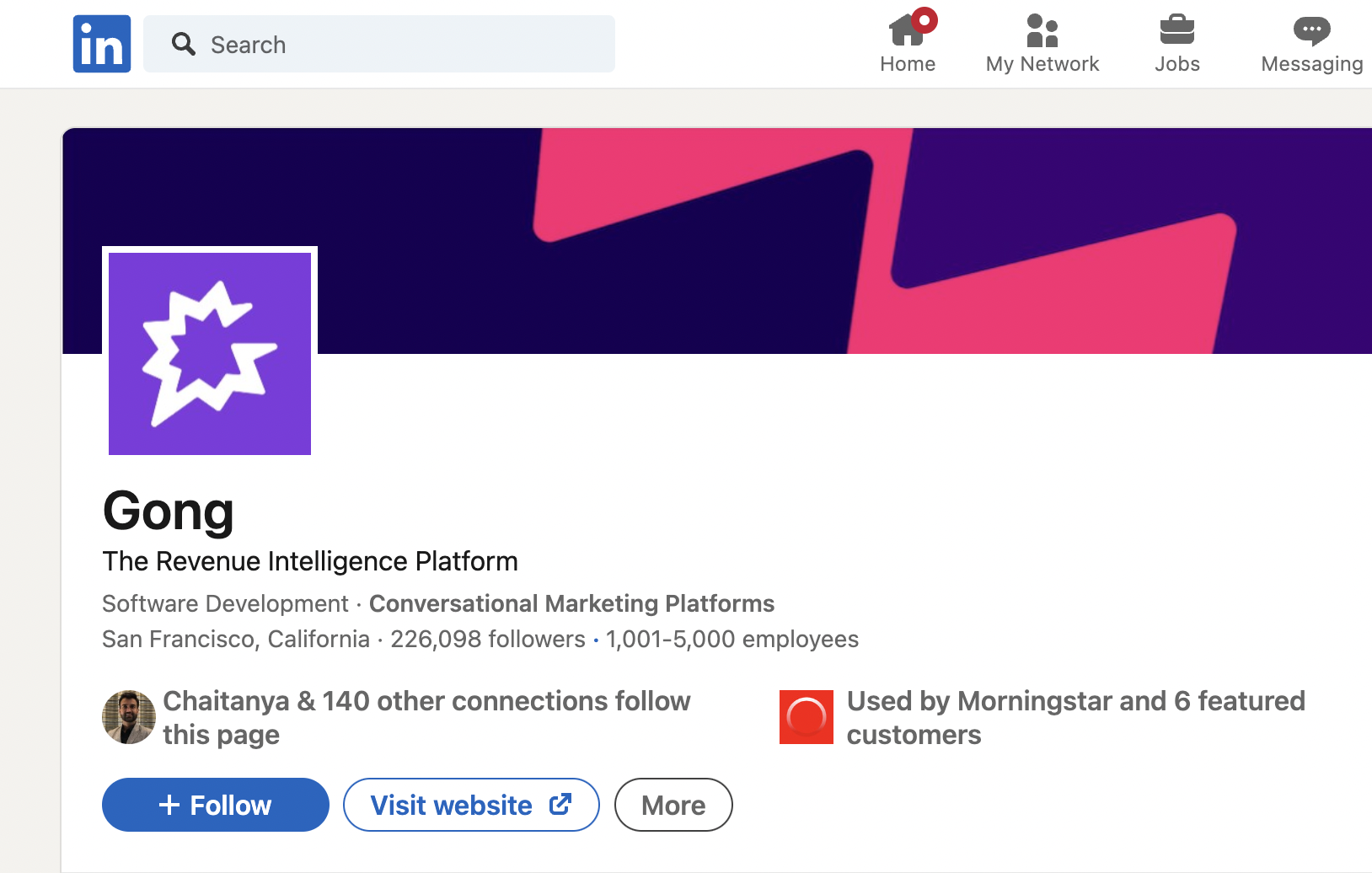
Task: Click the red notification badge on Home
Action: [924, 19]
